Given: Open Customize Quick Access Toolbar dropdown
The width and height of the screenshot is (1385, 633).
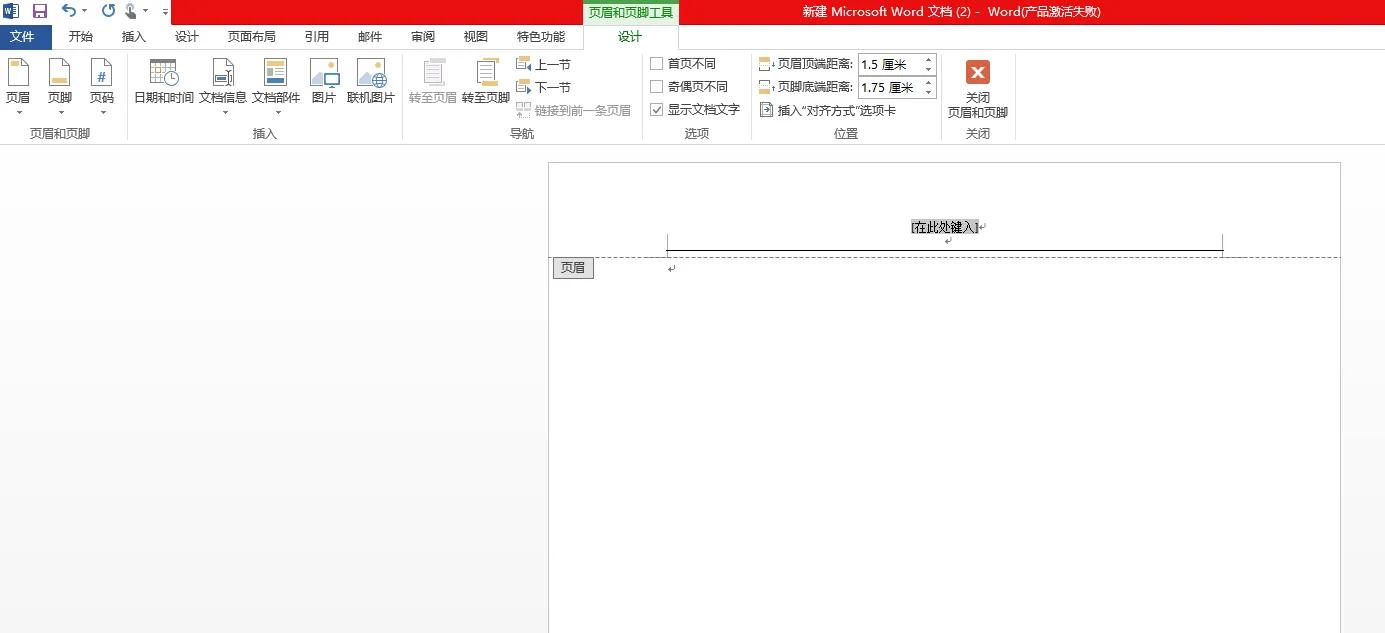Looking at the screenshot, I should [x=165, y=12].
